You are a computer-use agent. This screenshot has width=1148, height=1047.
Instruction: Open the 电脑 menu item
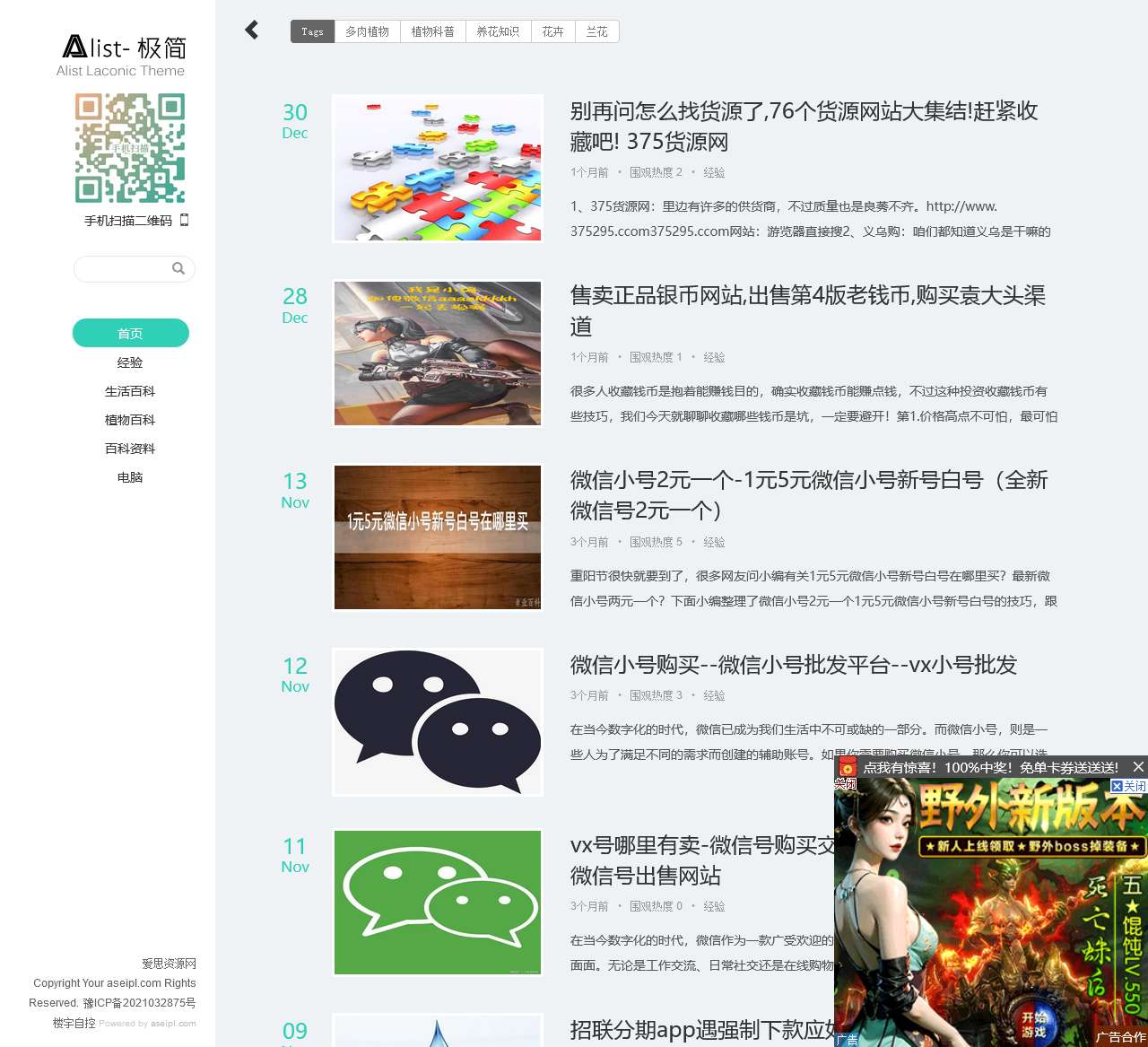[x=130, y=477]
